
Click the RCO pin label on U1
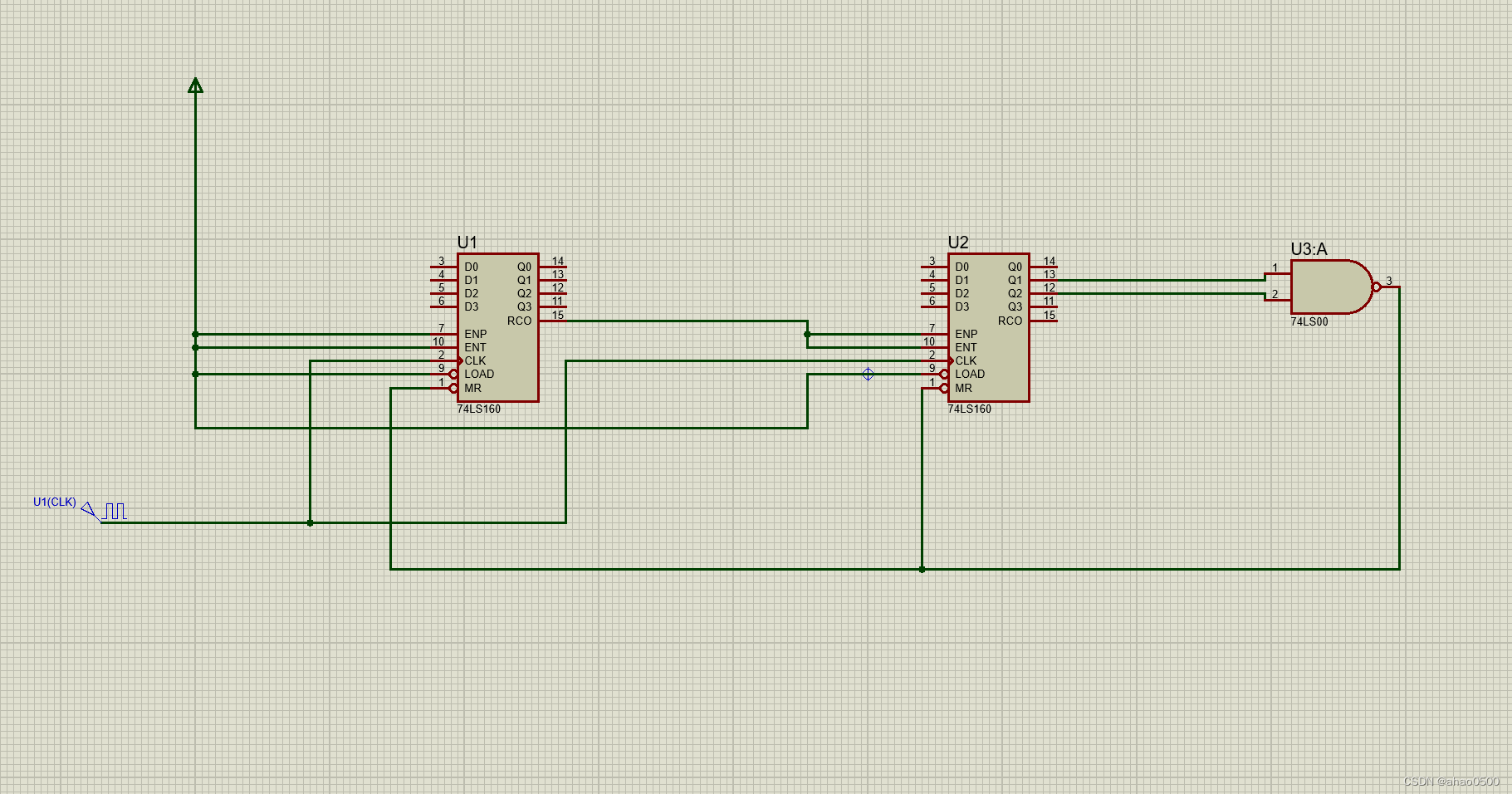[x=519, y=321]
